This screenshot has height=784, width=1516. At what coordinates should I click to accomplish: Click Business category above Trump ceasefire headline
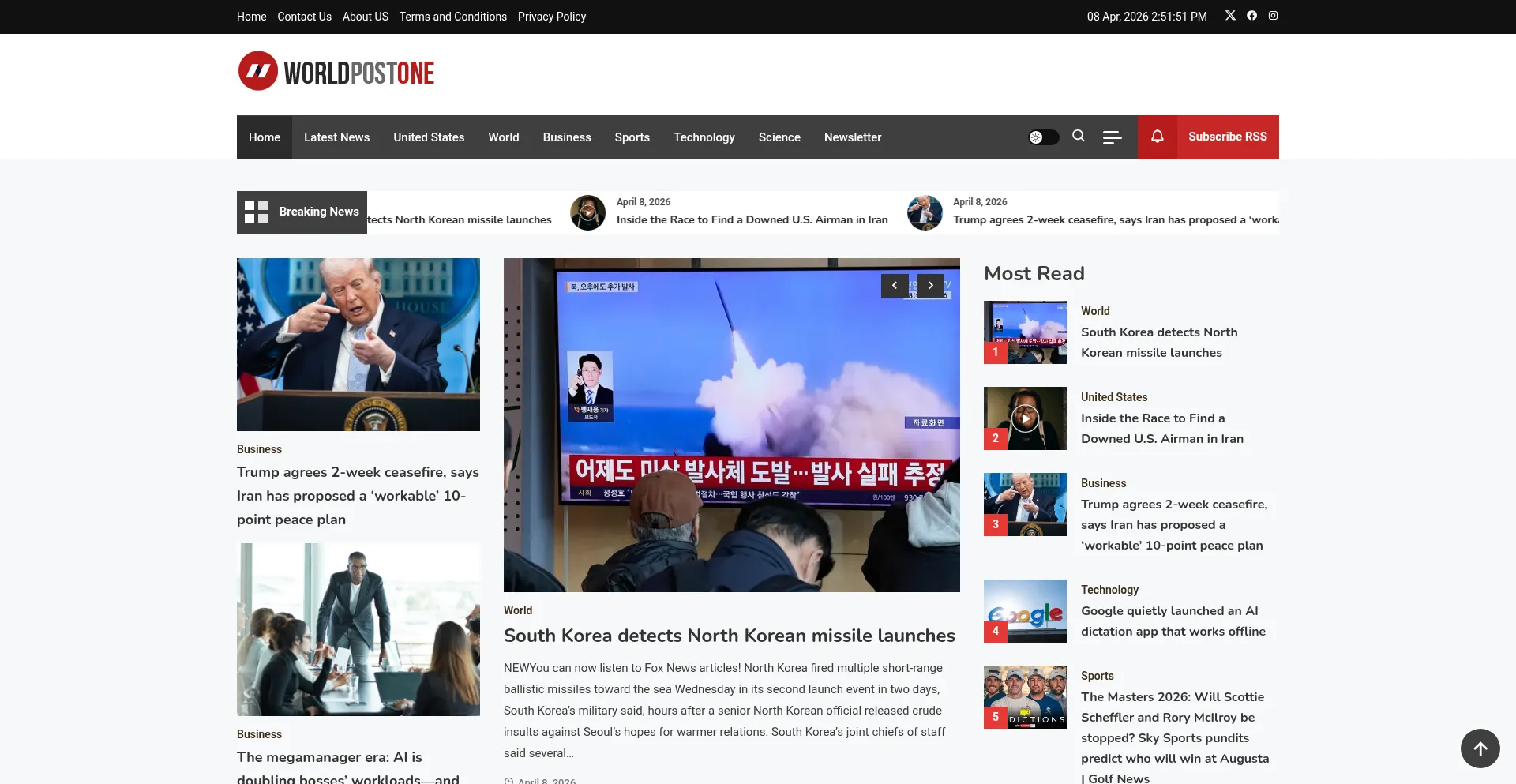pyautogui.click(x=259, y=449)
